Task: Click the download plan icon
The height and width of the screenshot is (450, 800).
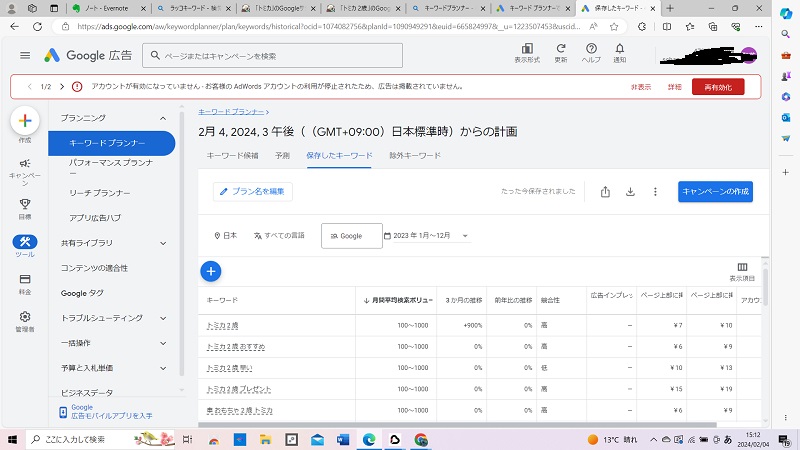Action: [630, 192]
